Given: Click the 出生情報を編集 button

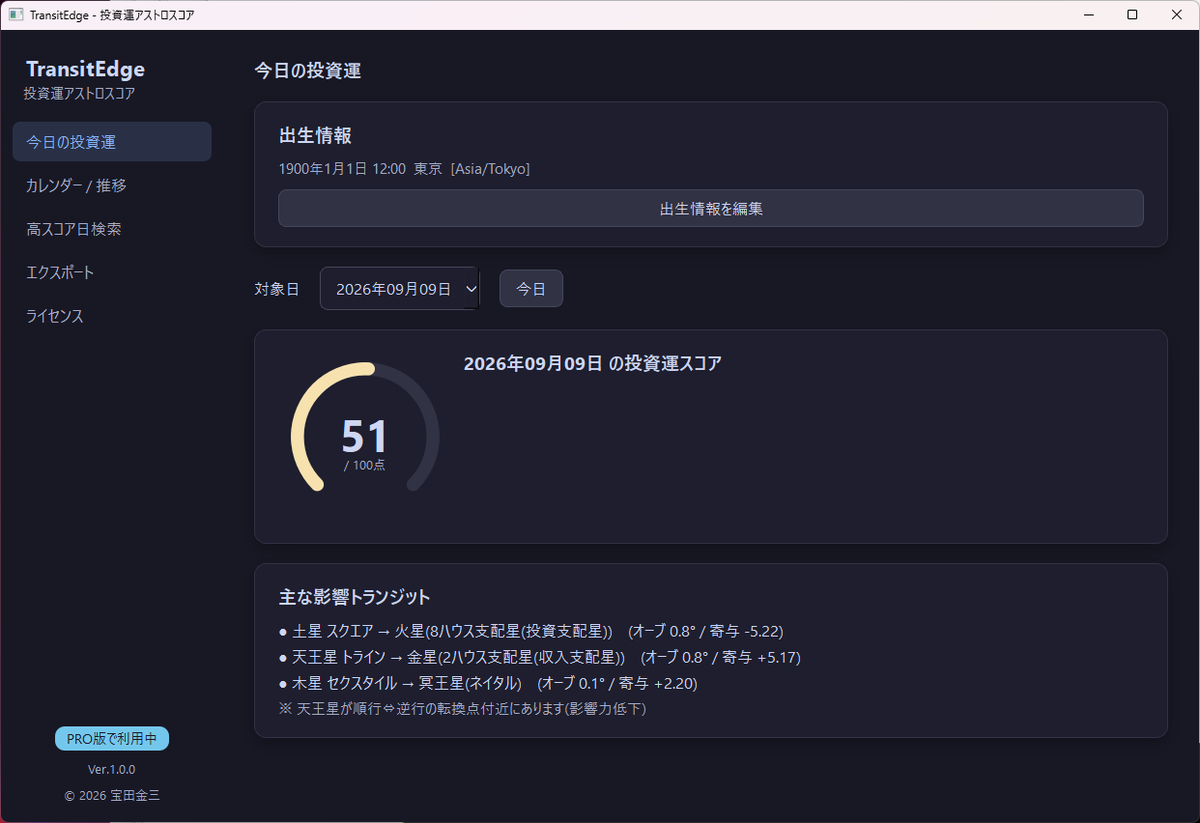Looking at the screenshot, I should pos(711,208).
